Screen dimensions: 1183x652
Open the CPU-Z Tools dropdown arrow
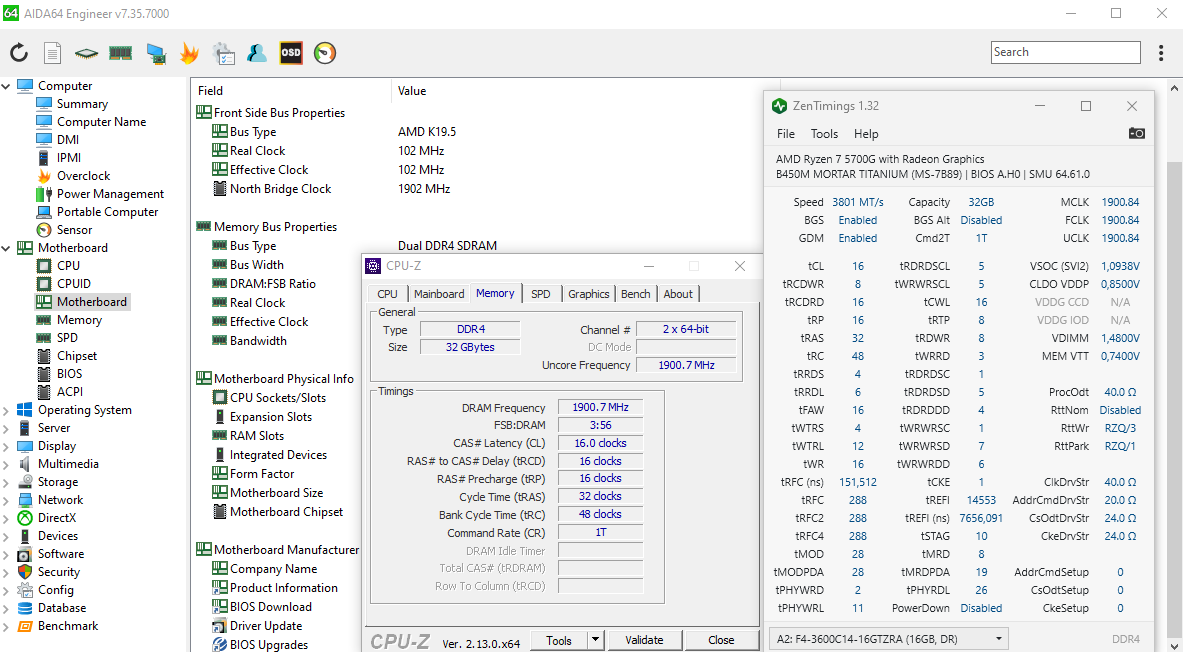click(x=596, y=640)
